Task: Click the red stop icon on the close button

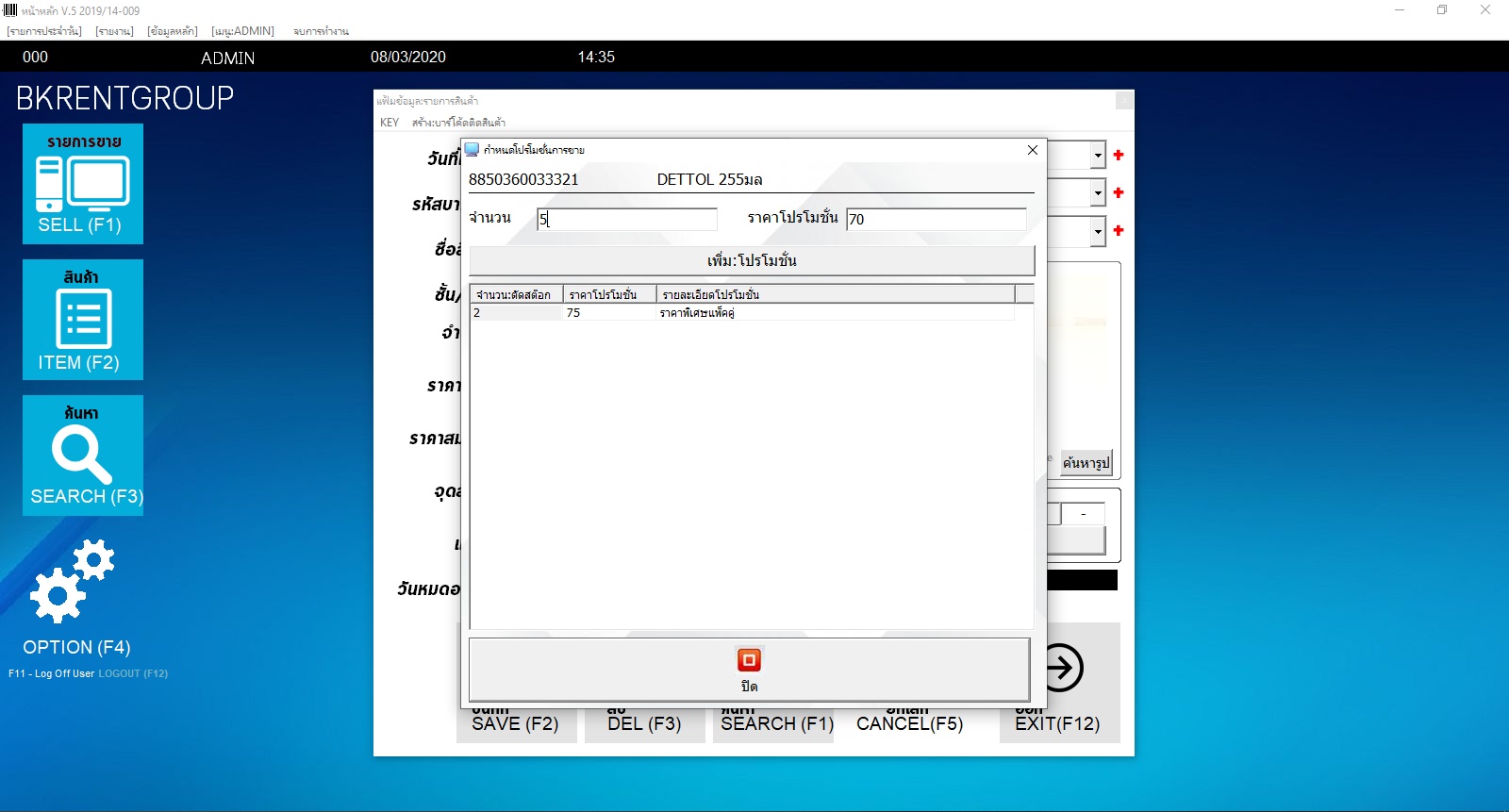Action: coord(749,659)
